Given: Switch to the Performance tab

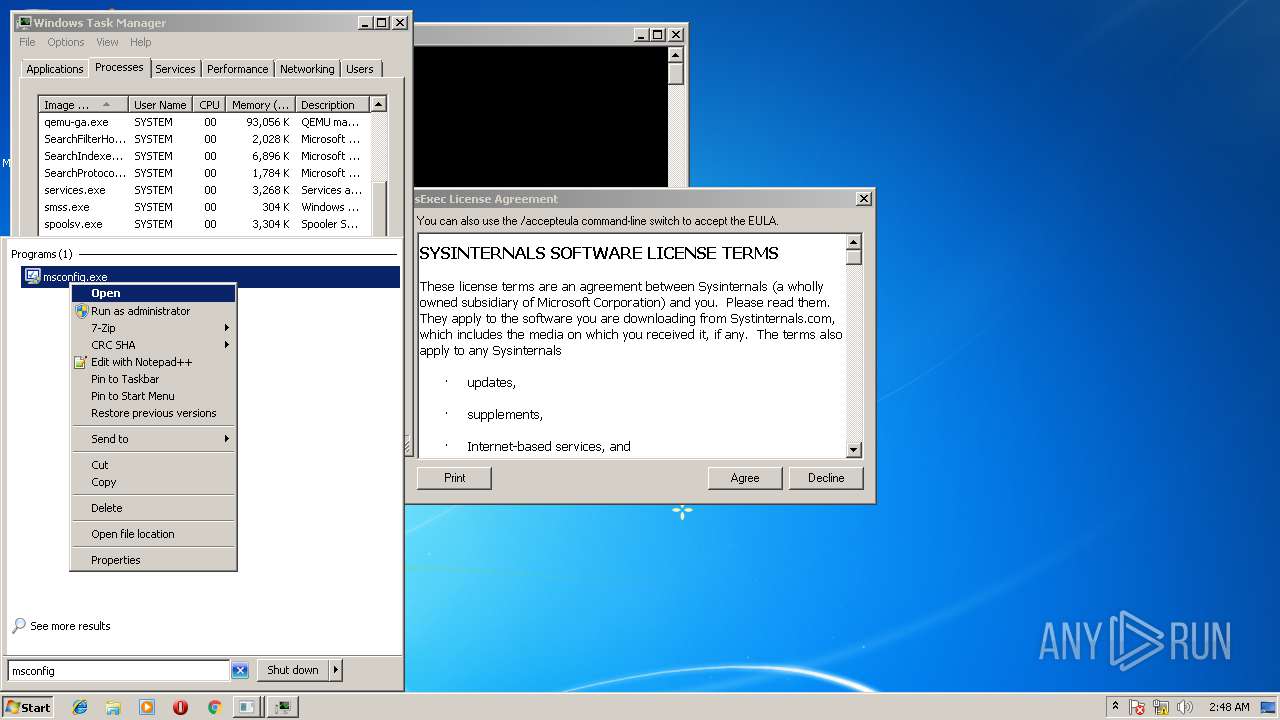Looking at the screenshot, I should pos(238,69).
